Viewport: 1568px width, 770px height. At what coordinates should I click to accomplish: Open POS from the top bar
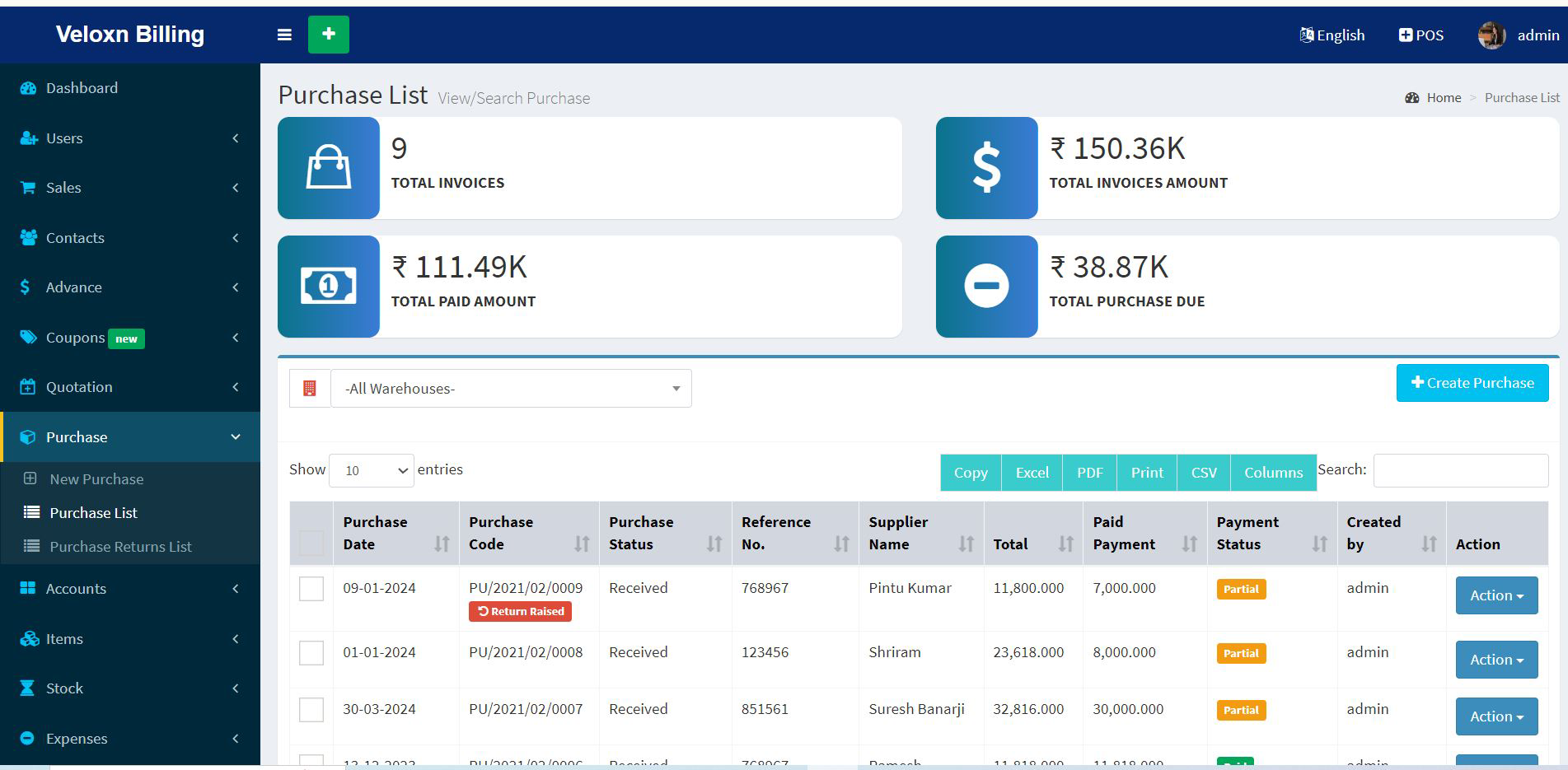pyautogui.click(x=1421, y=35)
